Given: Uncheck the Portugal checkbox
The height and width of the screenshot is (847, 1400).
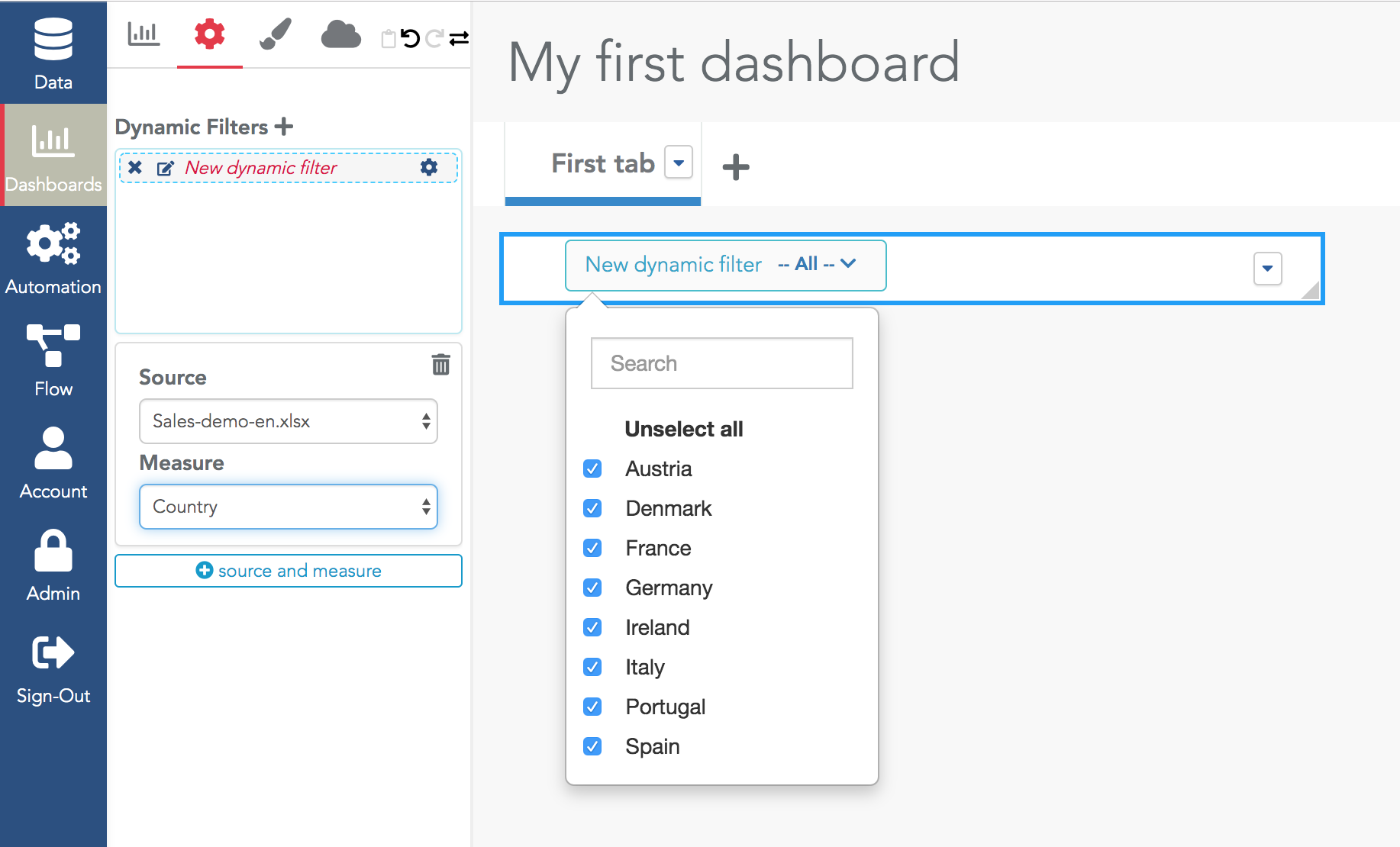Looking at the screenshot, I should [x=592, y=707].
